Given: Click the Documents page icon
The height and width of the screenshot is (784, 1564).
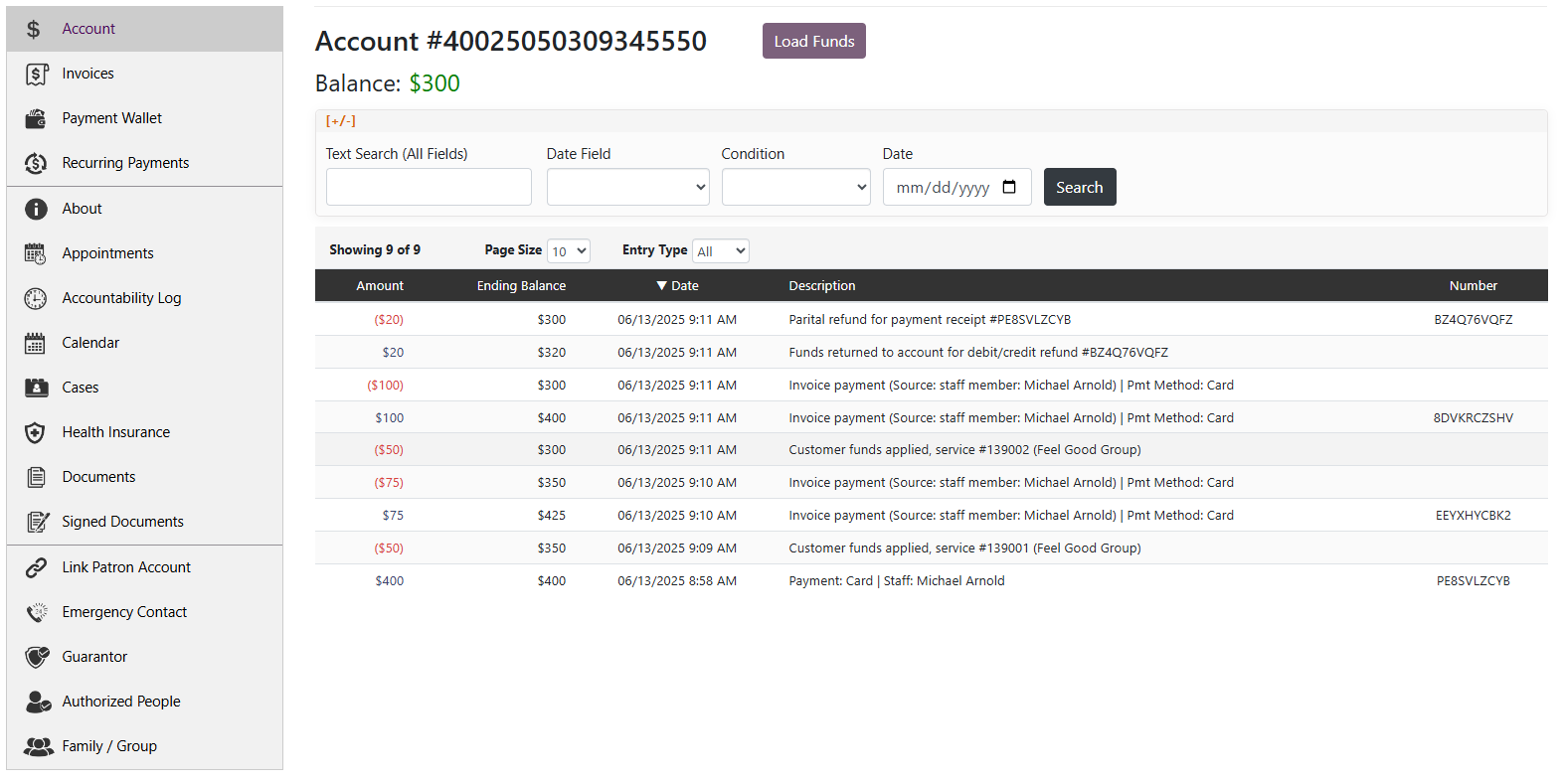Looking at the screenshot, I should coord(36,477).
